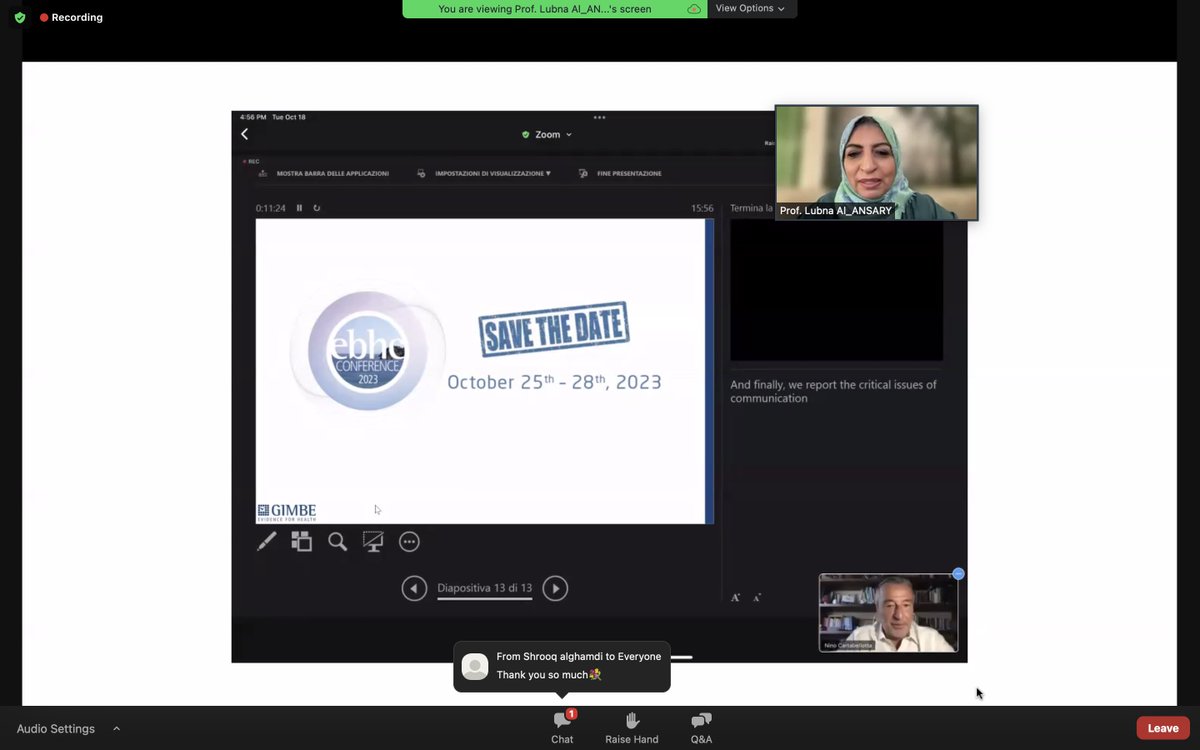Screen dimensions: 1200x750
Task: Click the ebhc Conference 2023 logo
Action: pos(367,350)
